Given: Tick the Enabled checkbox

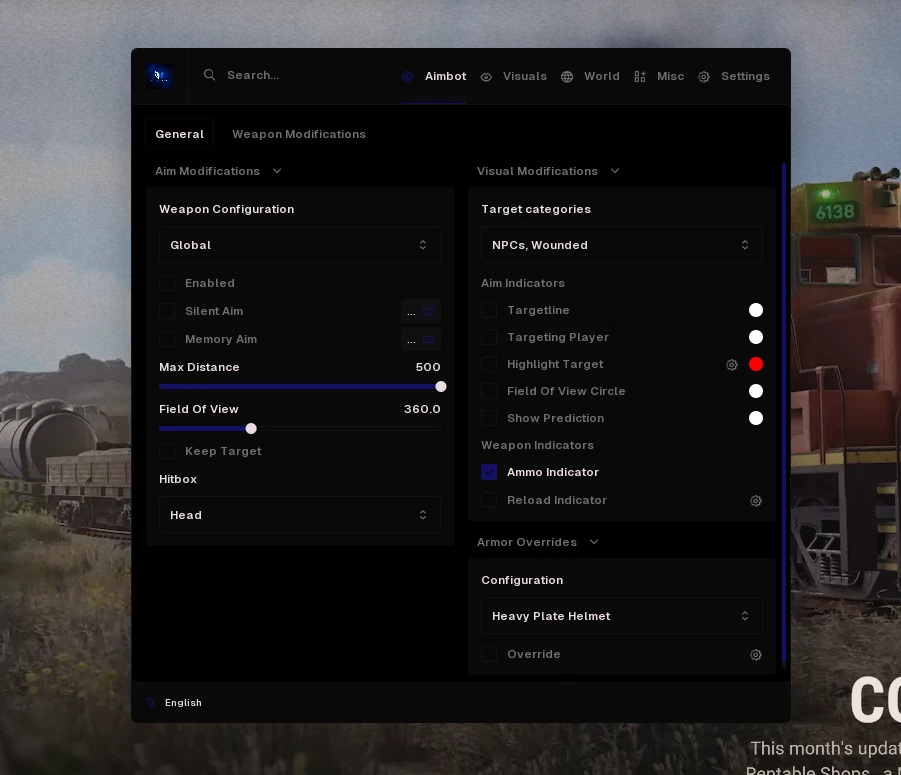Looking at the screenshot, I should click(167, 283).
